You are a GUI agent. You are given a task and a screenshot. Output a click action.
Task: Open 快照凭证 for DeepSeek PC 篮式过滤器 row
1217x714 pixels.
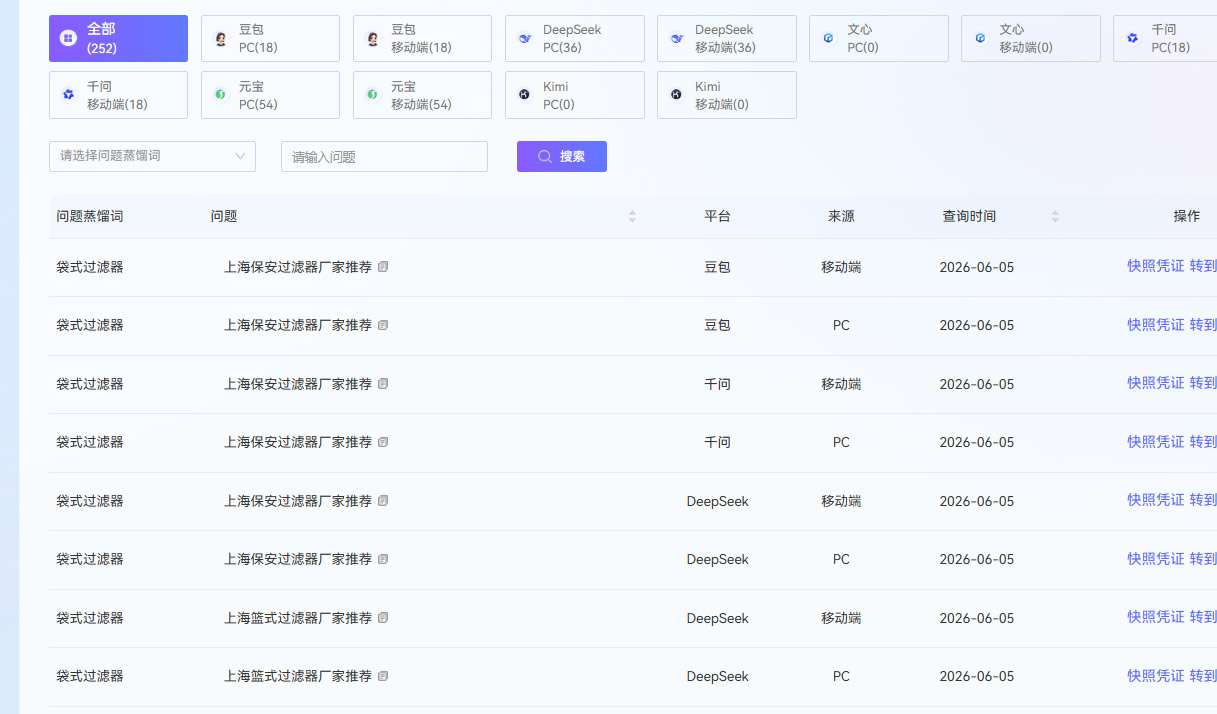click(x=1155, y=676)
